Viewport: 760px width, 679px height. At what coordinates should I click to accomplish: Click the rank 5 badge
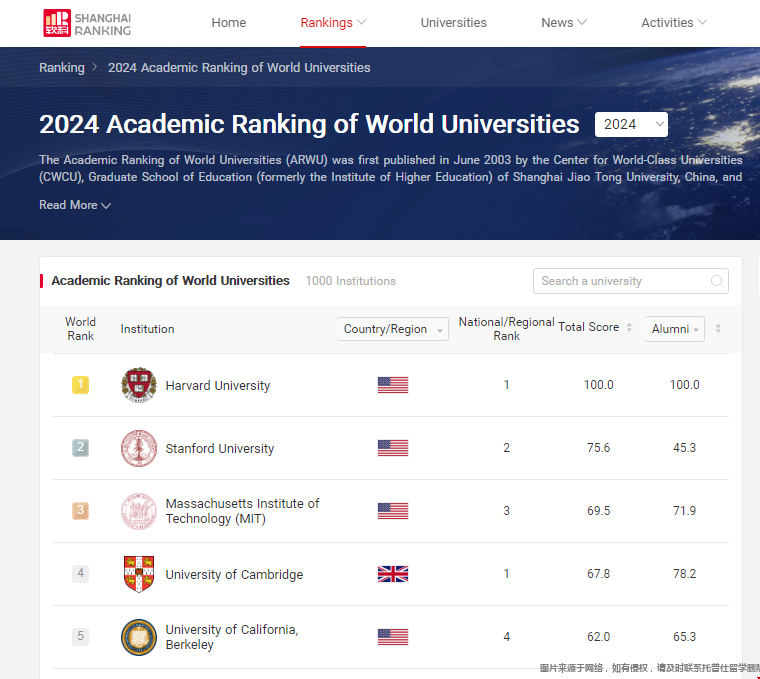click(80, 636)
